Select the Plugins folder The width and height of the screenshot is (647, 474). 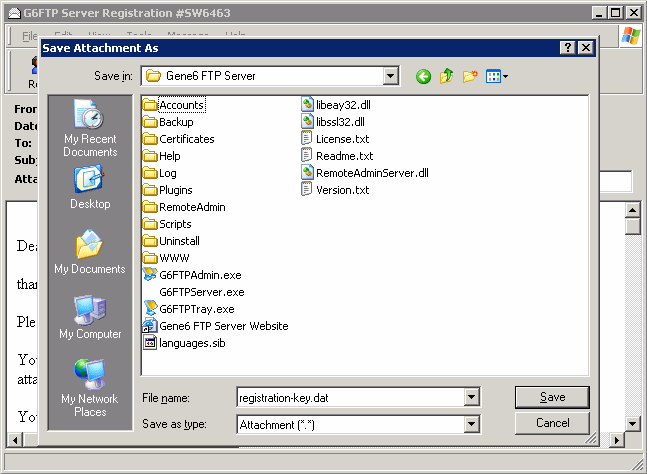168,190
